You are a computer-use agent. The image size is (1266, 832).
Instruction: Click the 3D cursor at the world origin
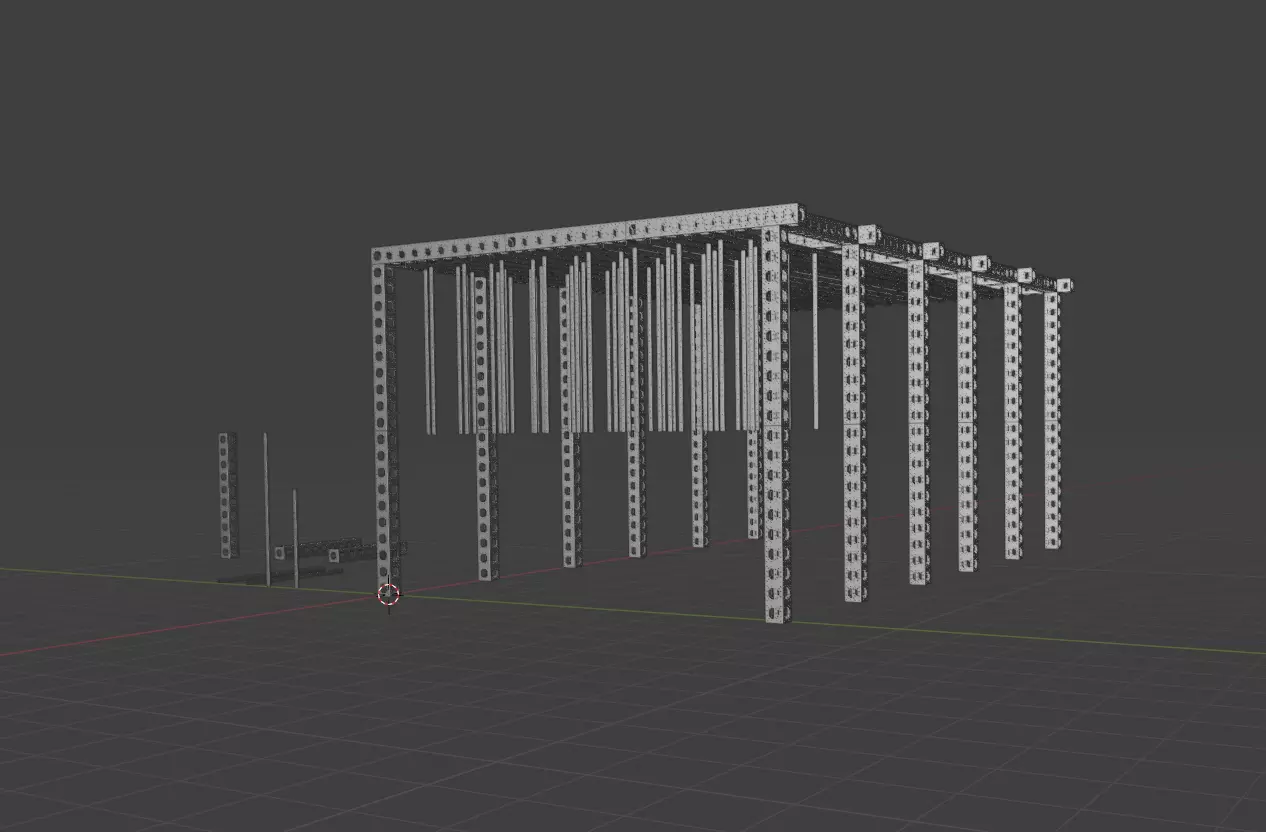coord(388,594)
